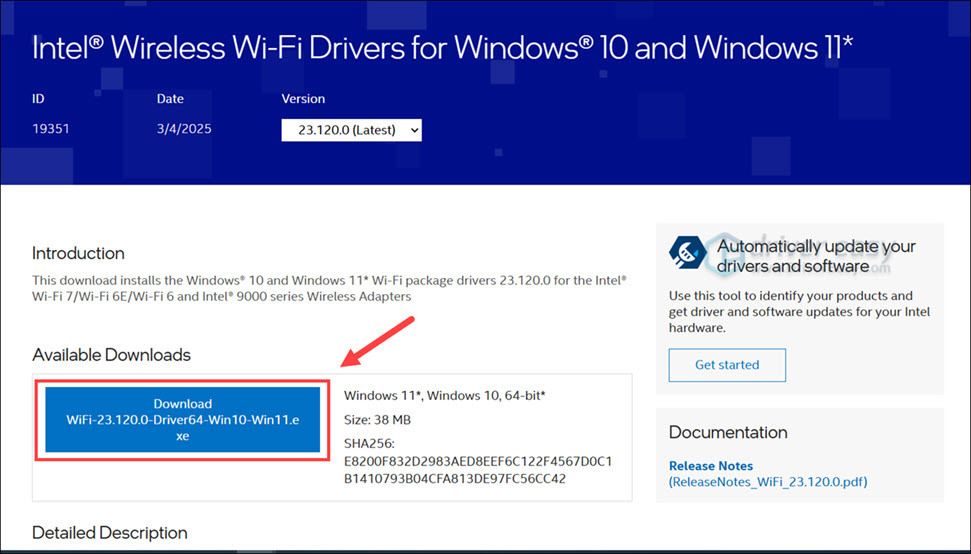Click the Available Downloads heading

111,355
